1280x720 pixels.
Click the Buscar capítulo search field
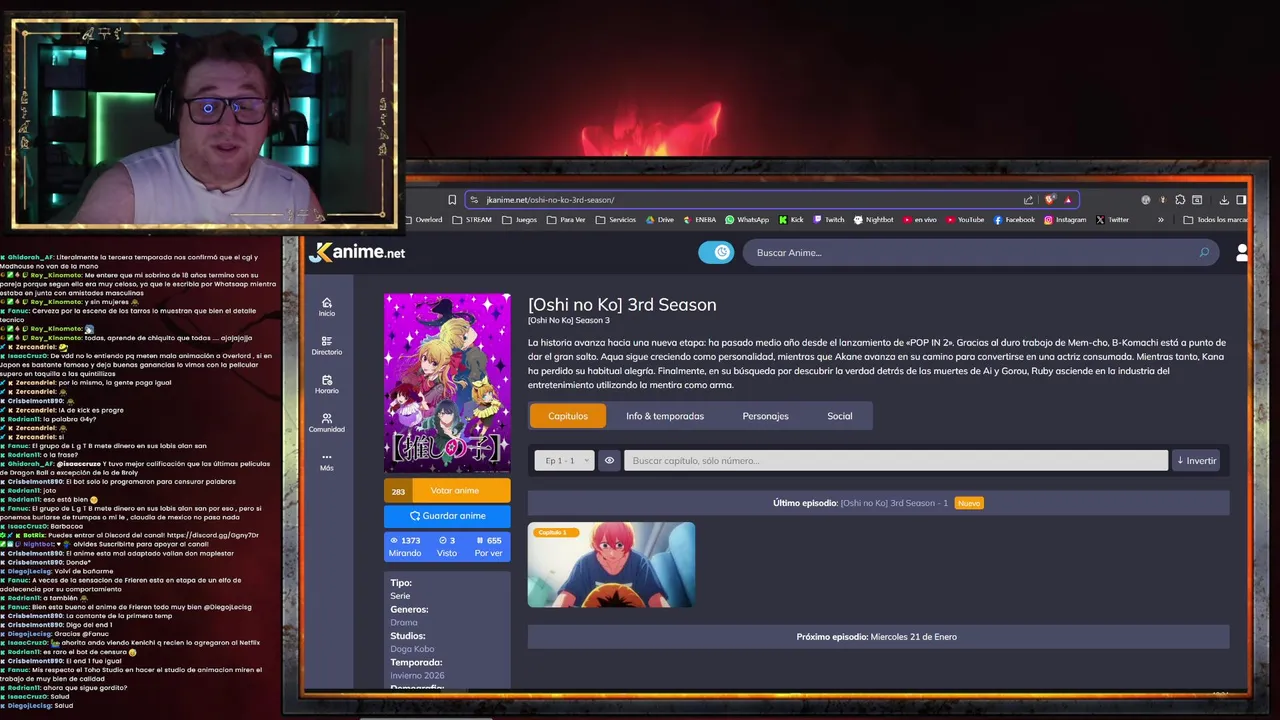(896, 461)
